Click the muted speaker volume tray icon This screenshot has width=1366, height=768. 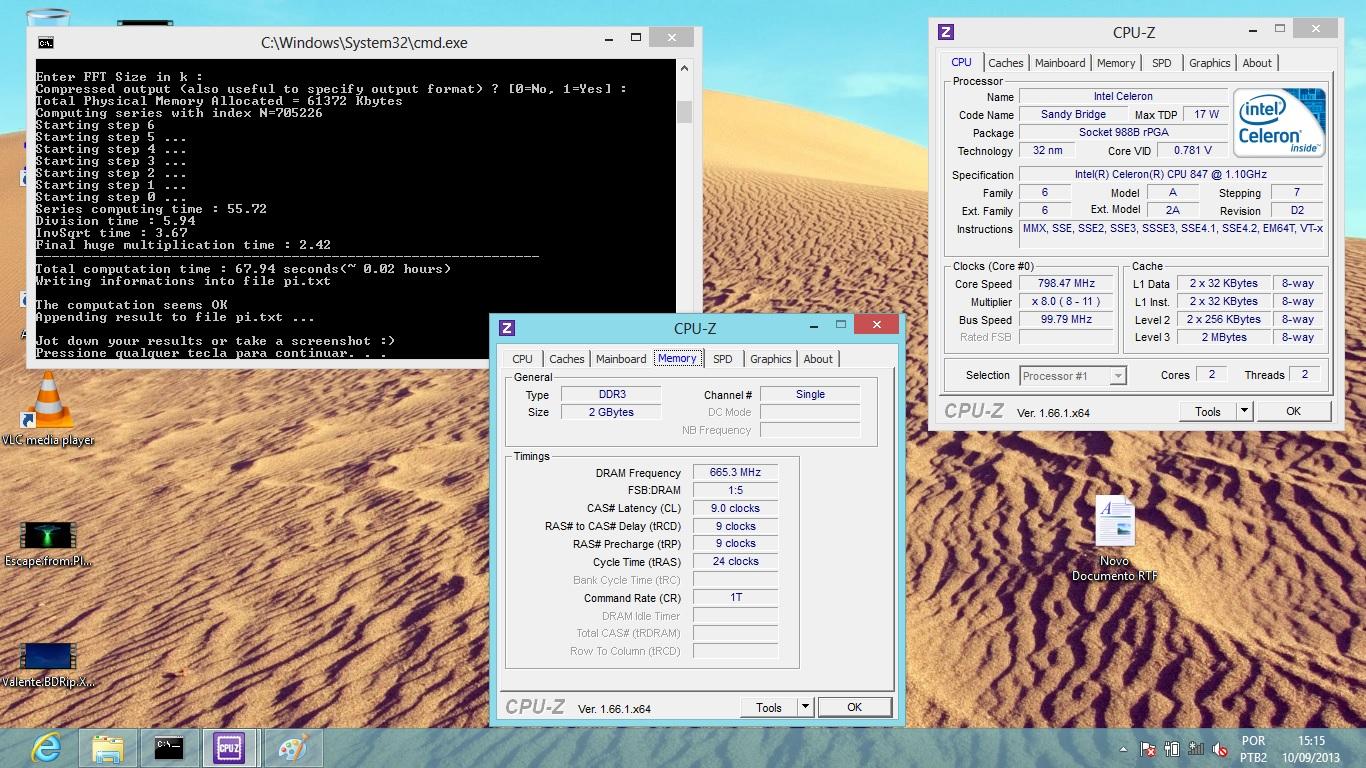pos(1220,748)
